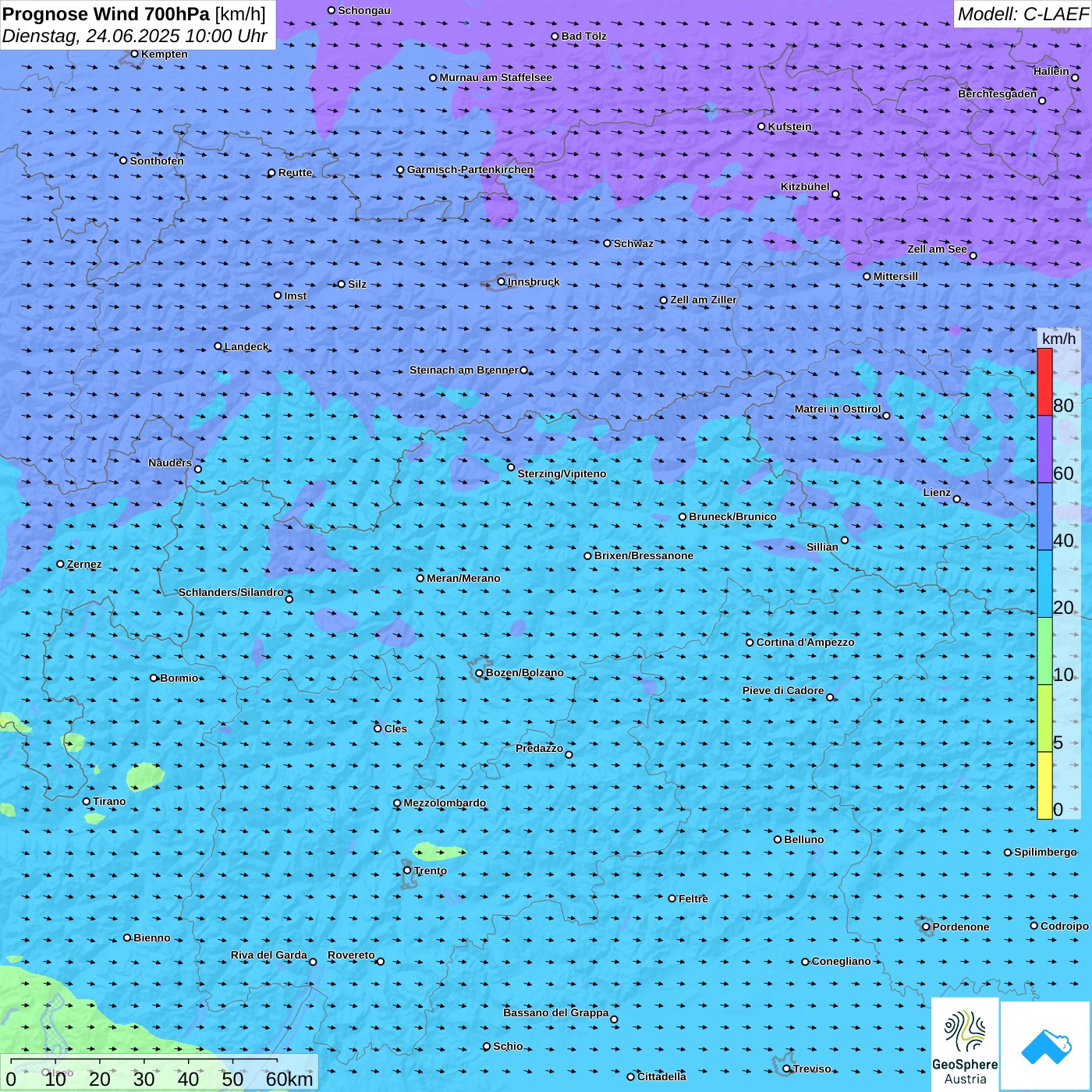1092x1092 pixels.
Task: Click the 'Cittadella' label
Action: 661,1076
